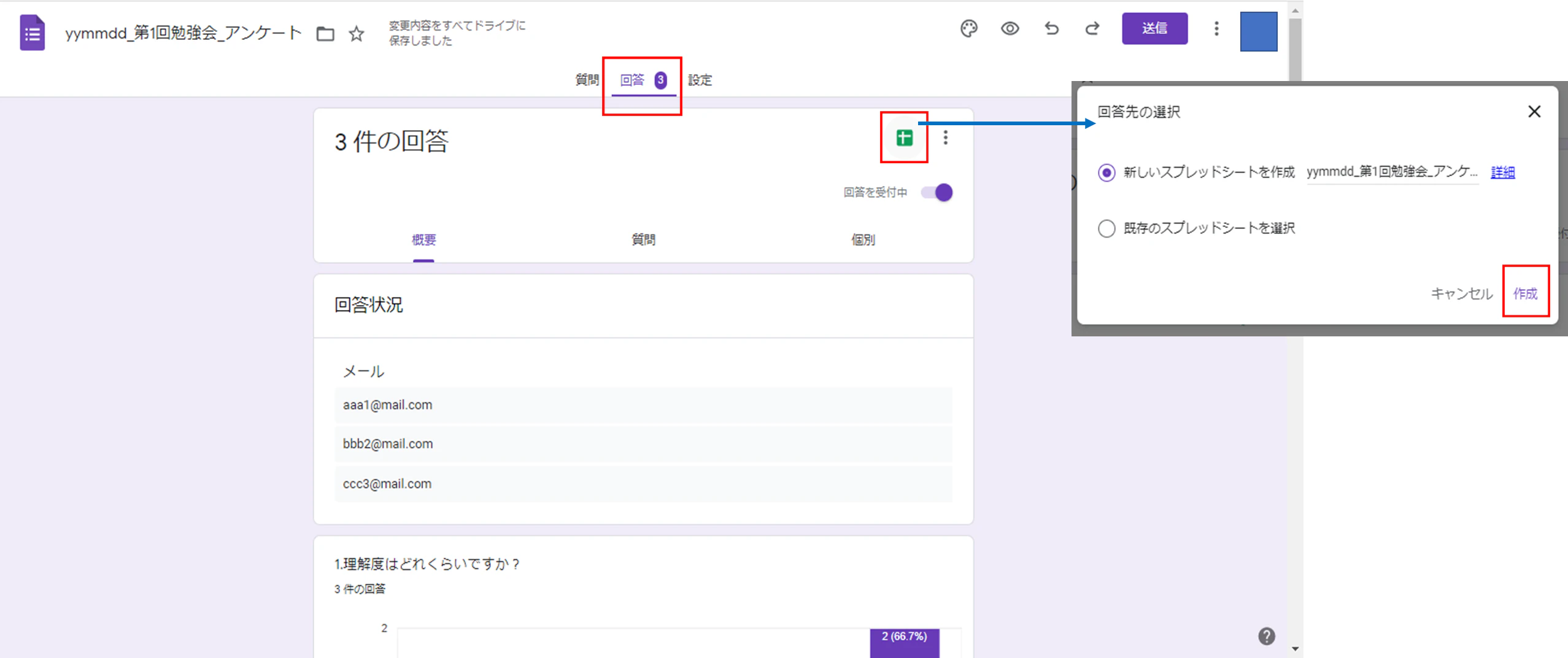
Task: Open the header three-dot more menu
Action: point(1216,29)
